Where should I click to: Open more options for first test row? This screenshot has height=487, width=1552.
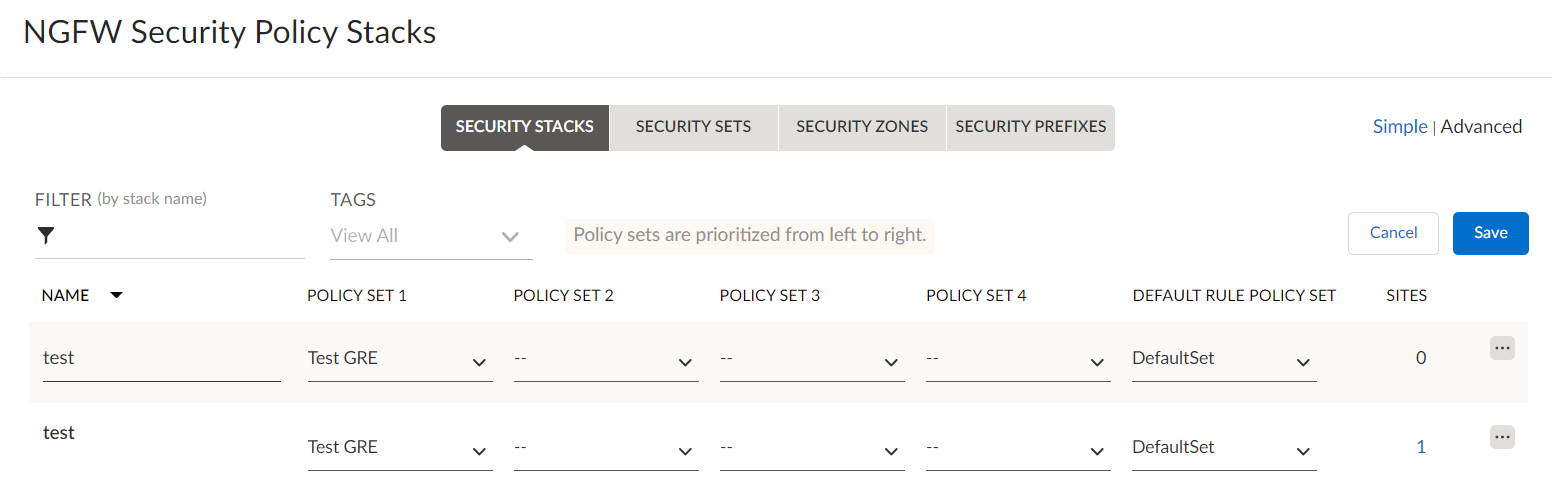[1502, 348]
